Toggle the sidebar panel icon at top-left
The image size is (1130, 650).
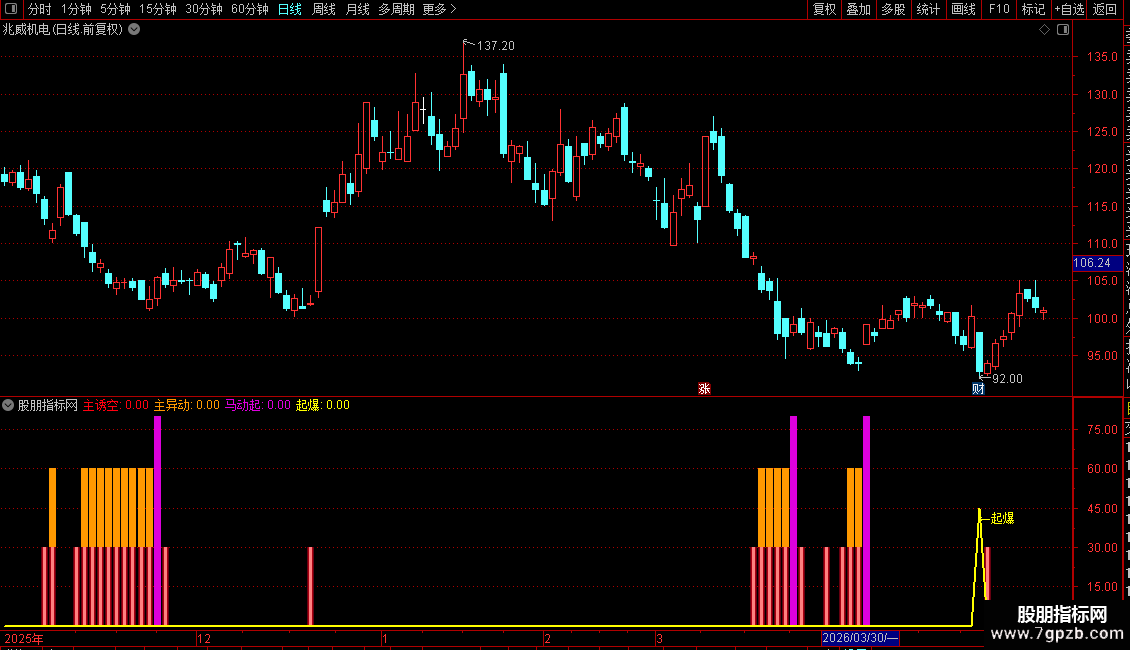pos(11,9)
